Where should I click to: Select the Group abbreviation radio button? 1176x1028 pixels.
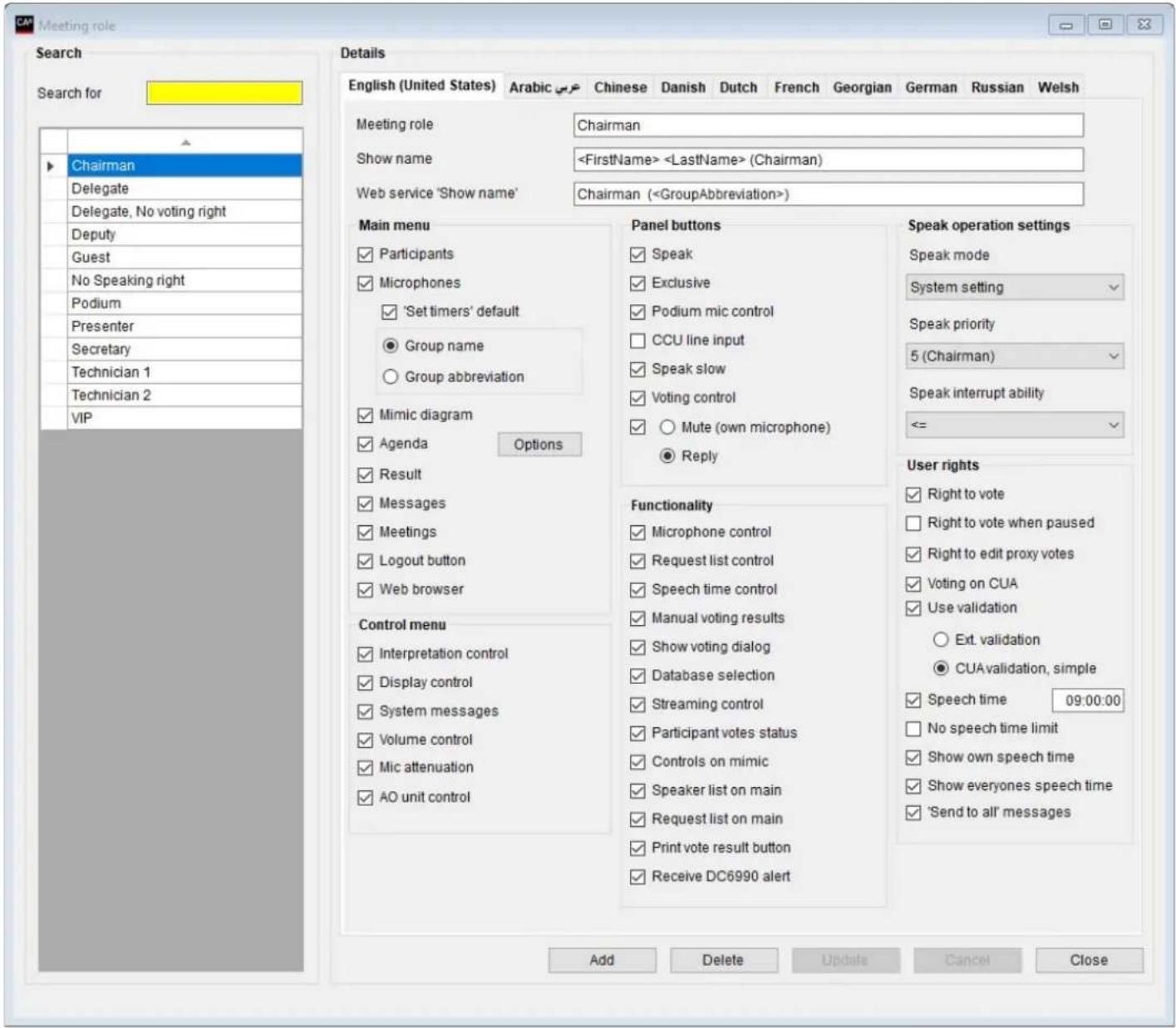click(391, 376)
